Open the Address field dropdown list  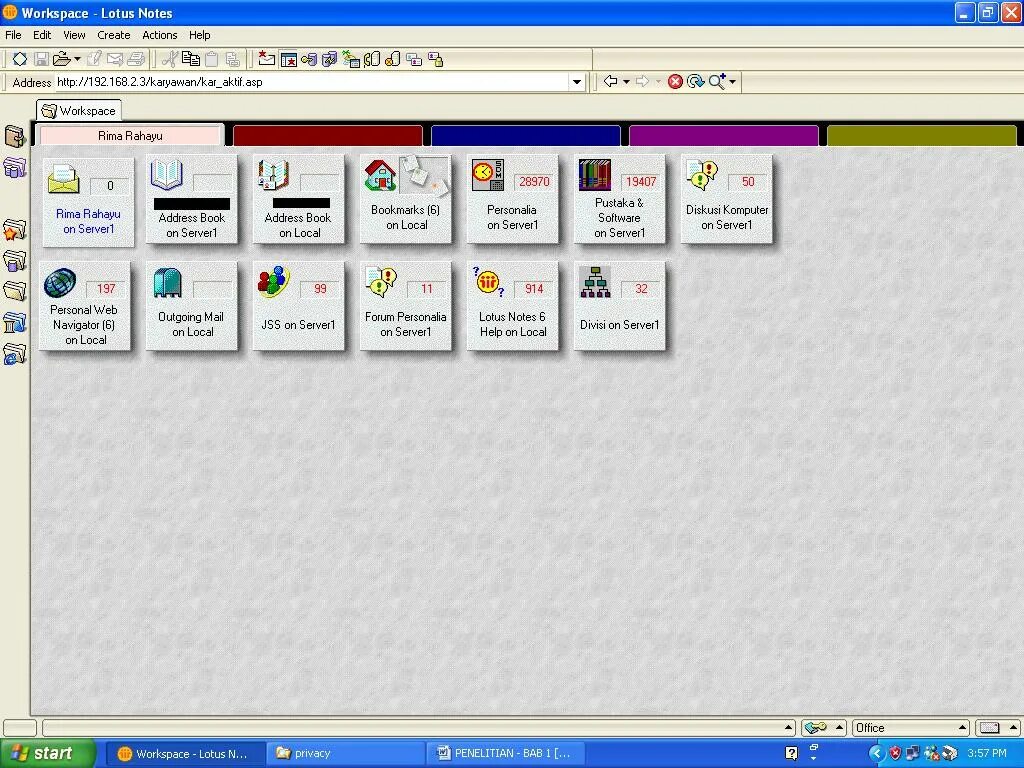coord(578,81)
